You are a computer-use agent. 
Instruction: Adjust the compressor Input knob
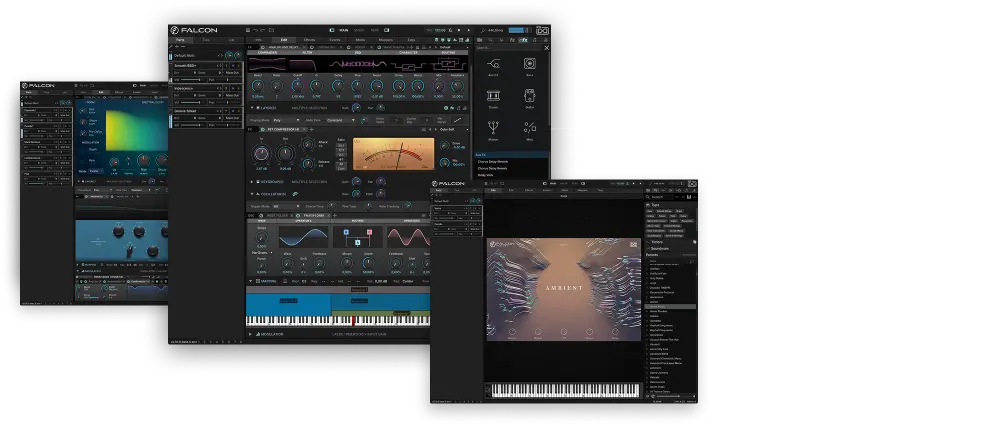pos(262,154)
